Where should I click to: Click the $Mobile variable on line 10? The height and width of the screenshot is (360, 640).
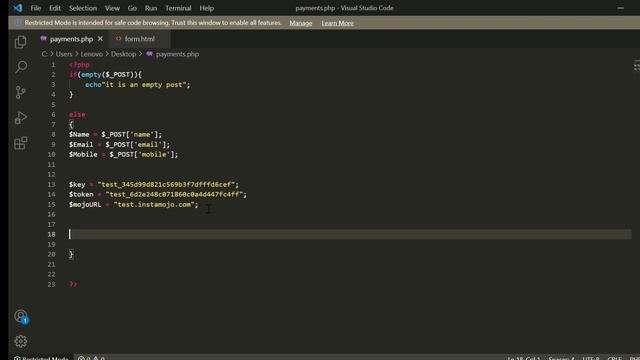[x=83, y=154]
